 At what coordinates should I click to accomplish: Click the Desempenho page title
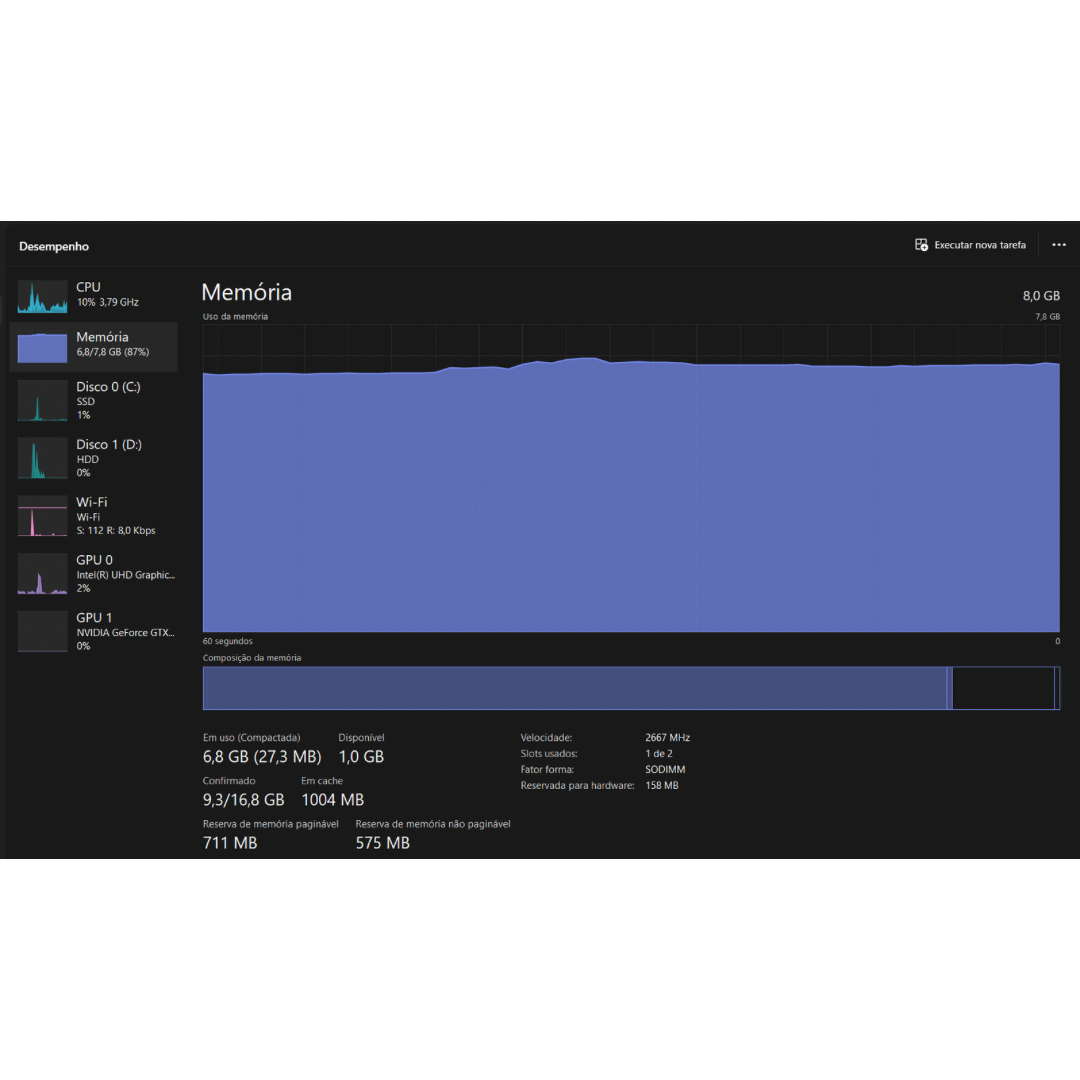(x=54, y=246)
